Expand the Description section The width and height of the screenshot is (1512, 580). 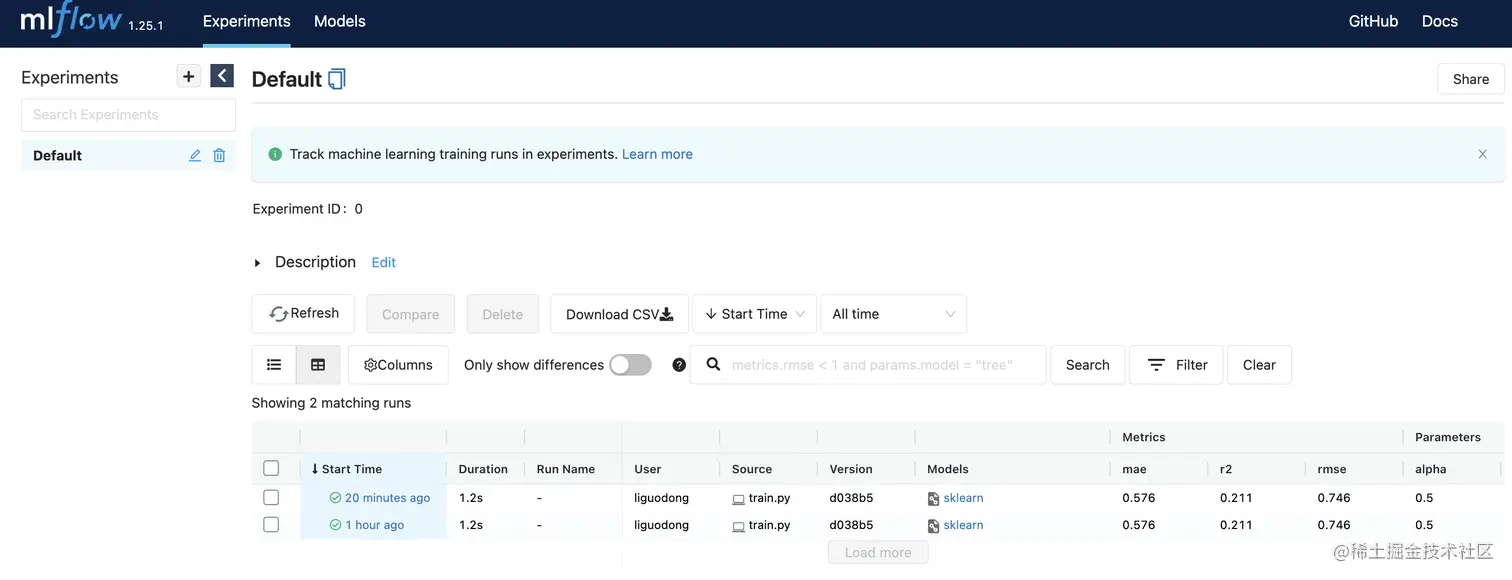[x=259, y=261]
